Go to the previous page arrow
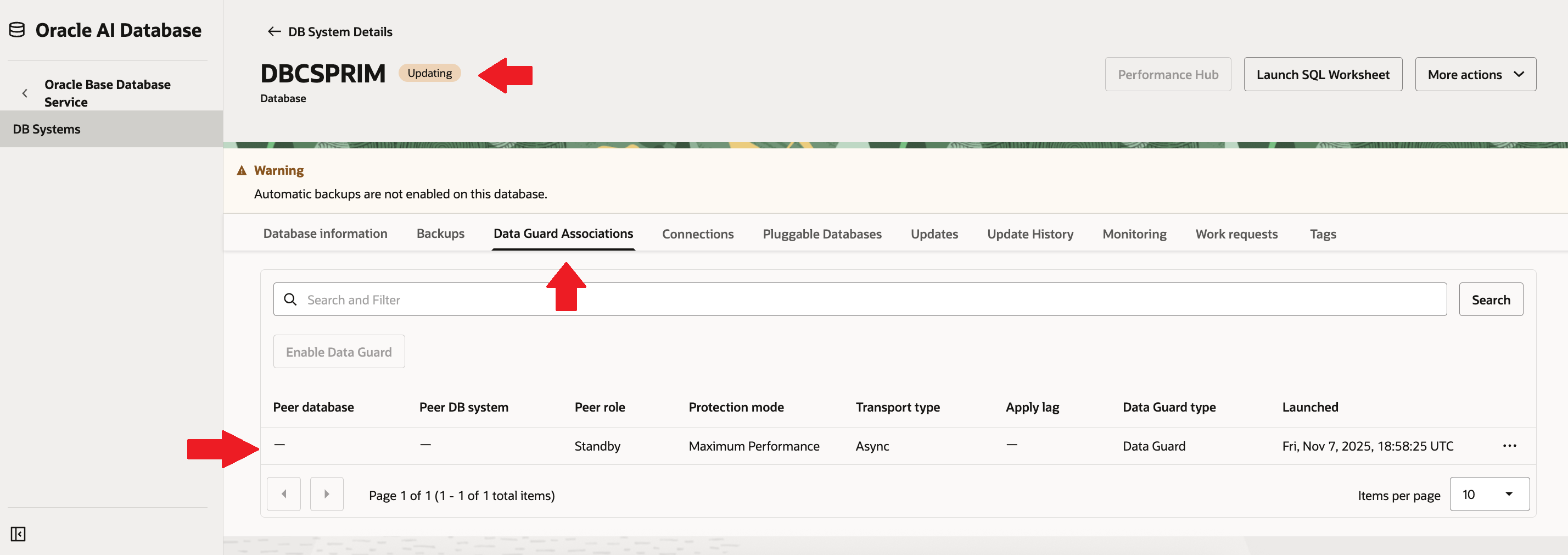1568x555 pixels. coord(284,494)
